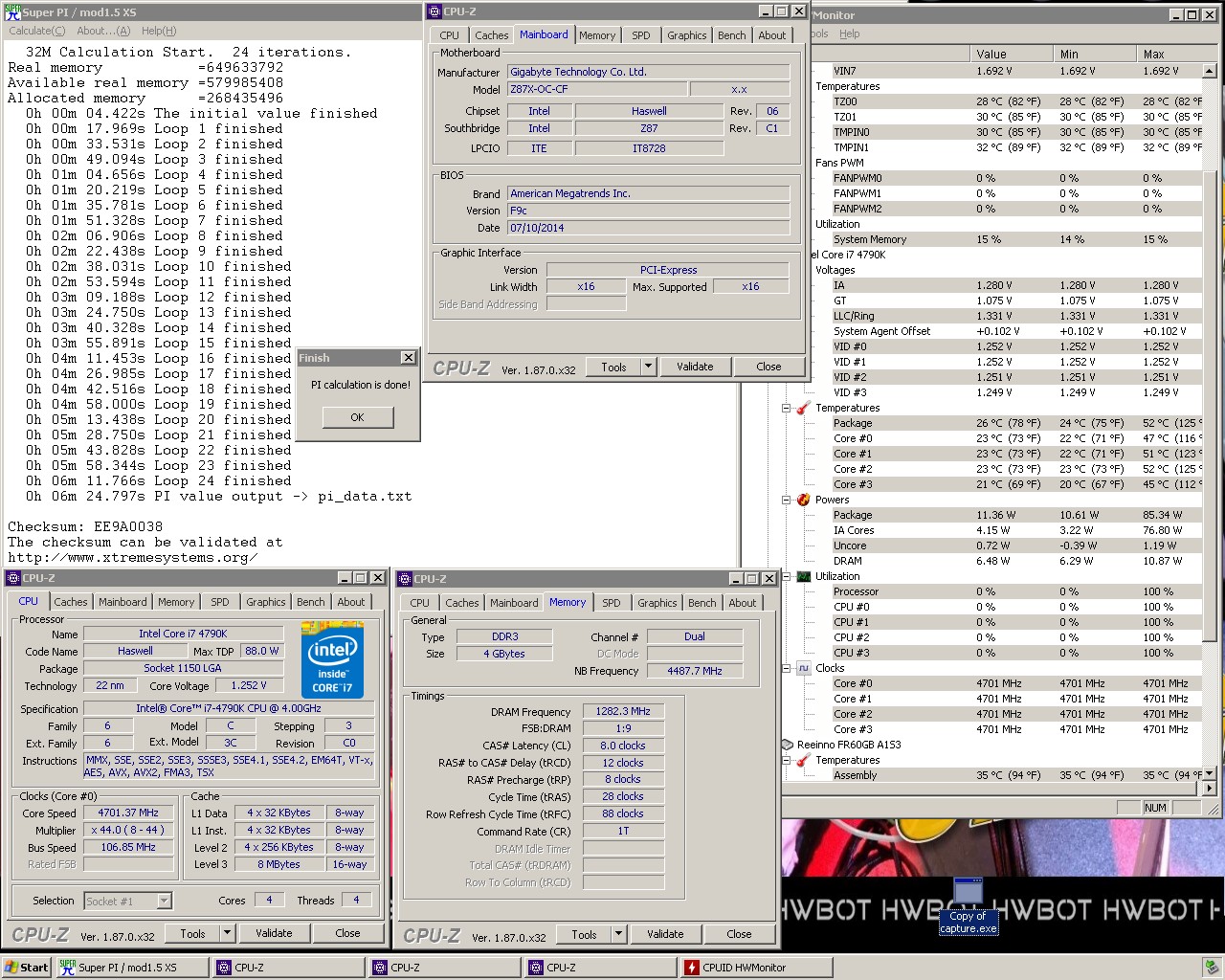Click the BIOS Version field F9c
This screenshot has height=980, width=1225.
click(x=649, y=211)
